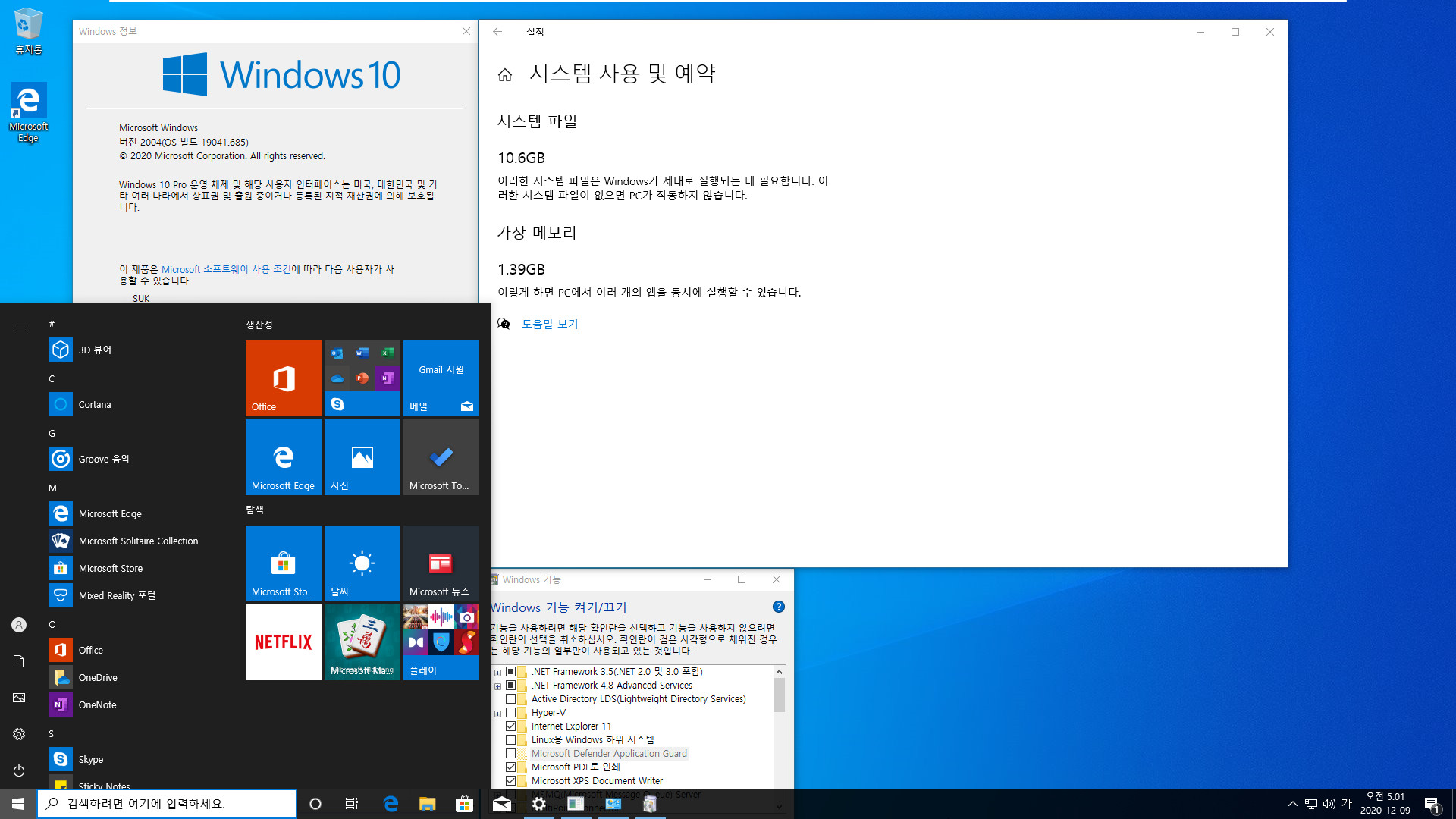Select the # letter group header
Screen dimensions: 1456x819
(x=52, y=324)
